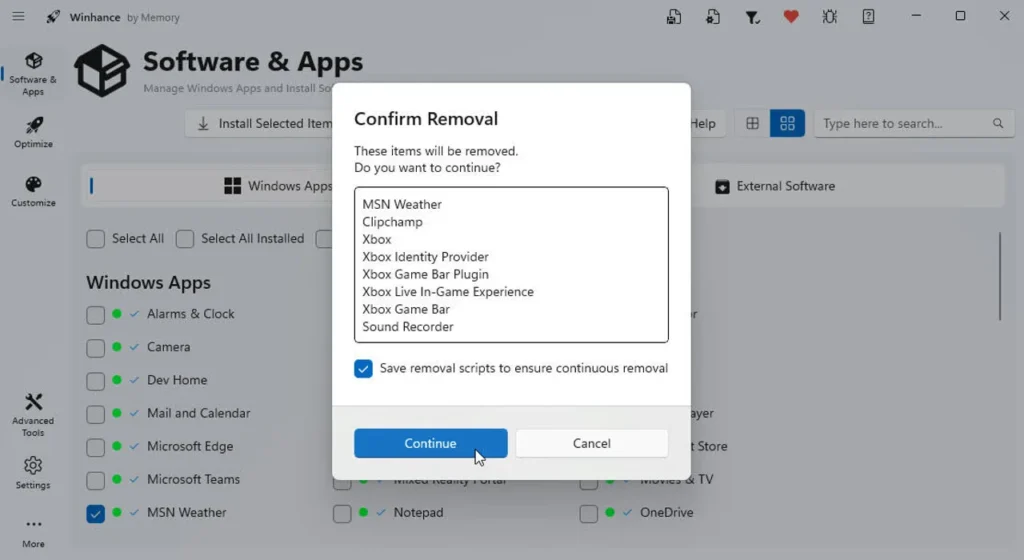Switch to the External Software tab

click(775, 186)
